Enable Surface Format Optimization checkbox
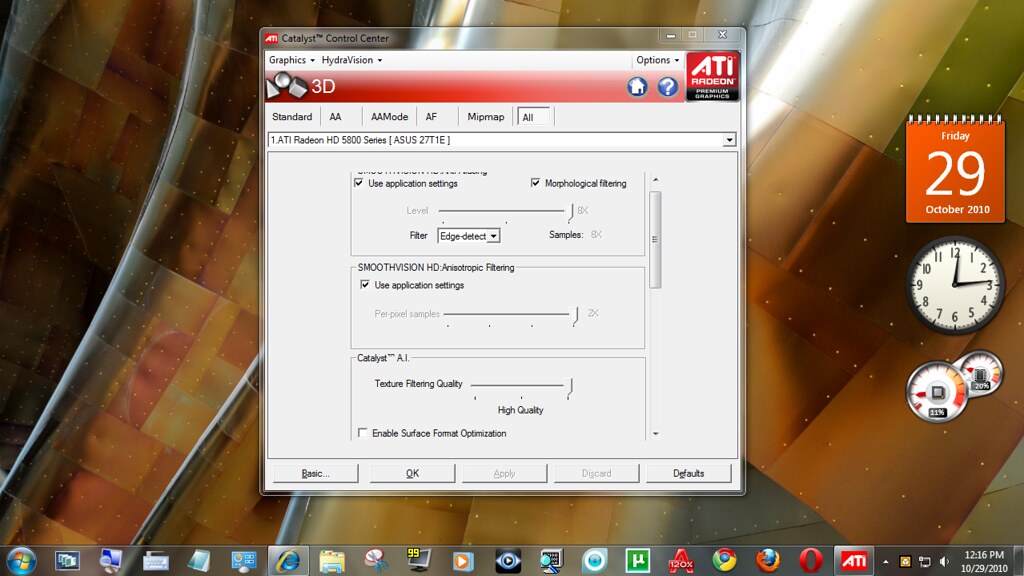Viewport: 1024px width, 576px height. pyautogui.click(x=362, y=432)
